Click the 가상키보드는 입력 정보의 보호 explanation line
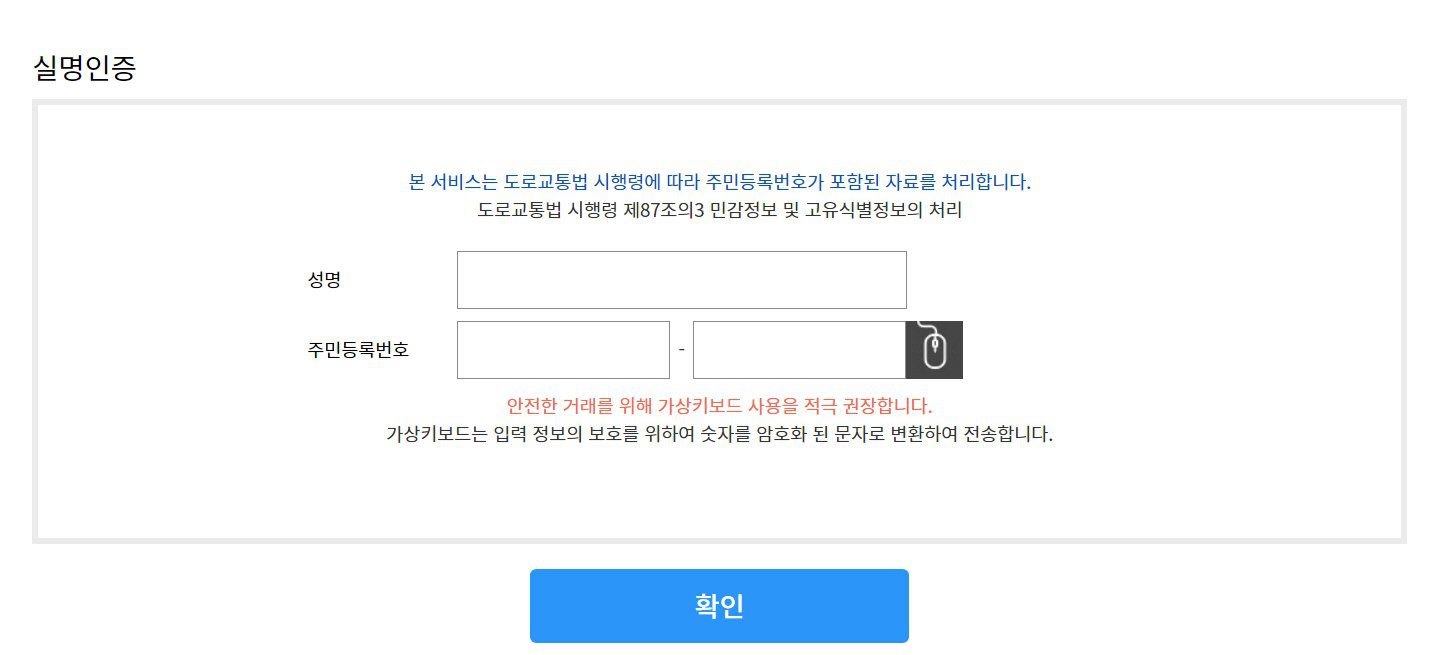Image resolution: width=1453 pixels, height=655 pixels. 719,435
